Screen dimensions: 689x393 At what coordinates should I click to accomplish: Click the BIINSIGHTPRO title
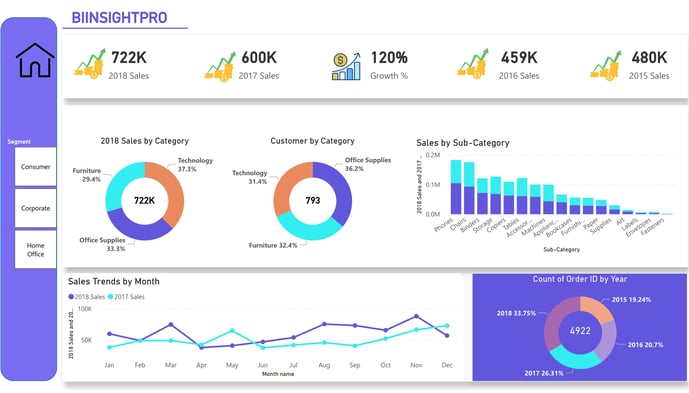(x=119, y=18)
